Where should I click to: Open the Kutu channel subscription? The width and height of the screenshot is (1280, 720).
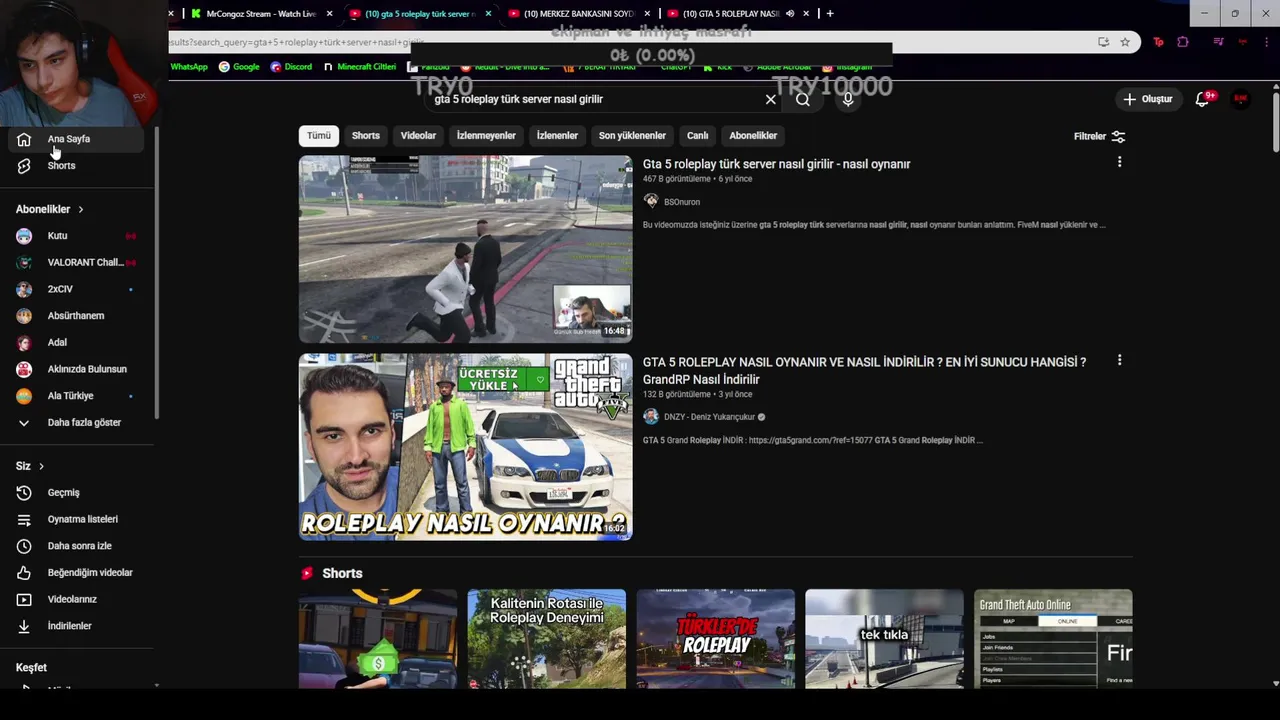pyautogui.click(x=76, y=236)
